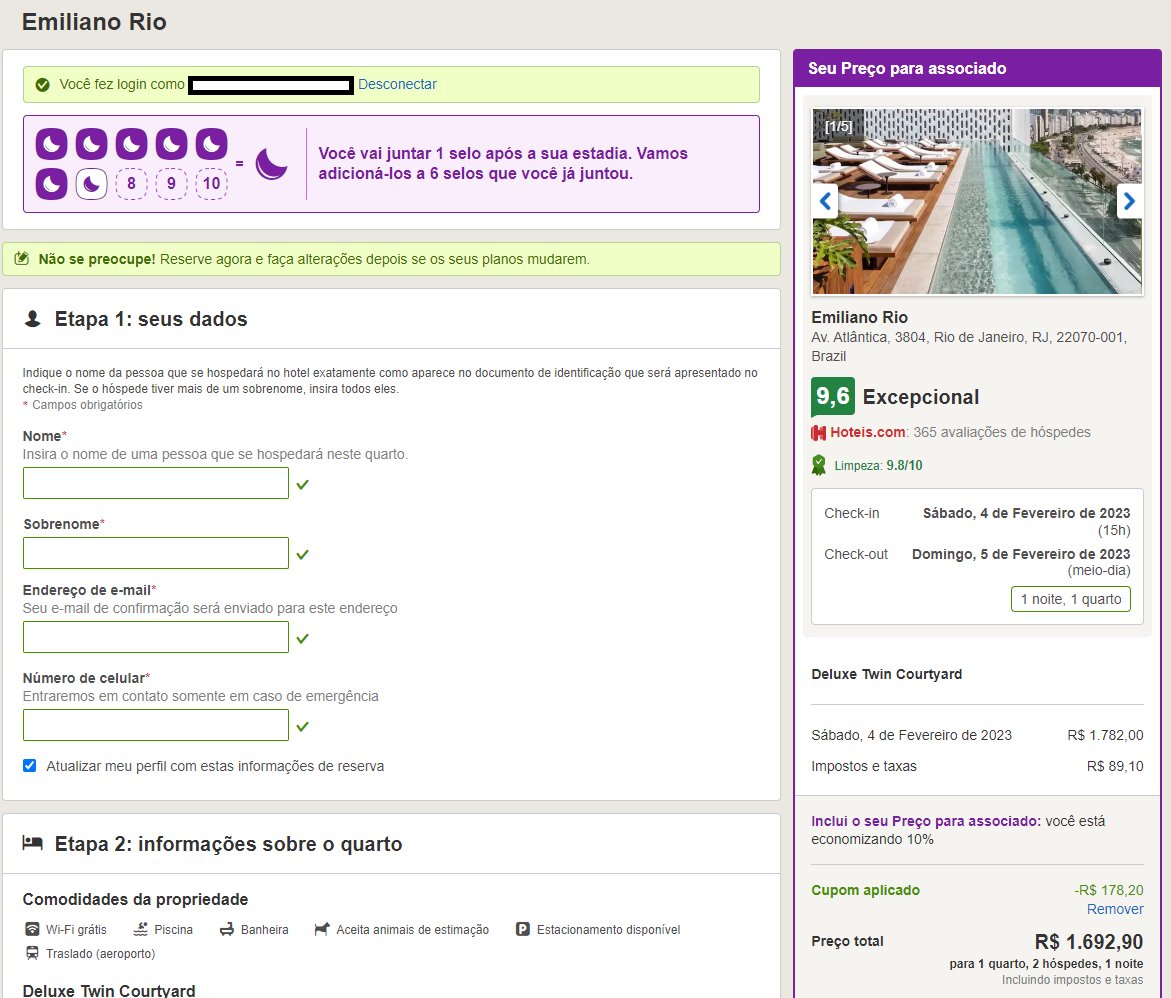The width and height of the screenshot is (1171, 998).
Task: Focus the Nome input field
Action: (x=156, y=483)
